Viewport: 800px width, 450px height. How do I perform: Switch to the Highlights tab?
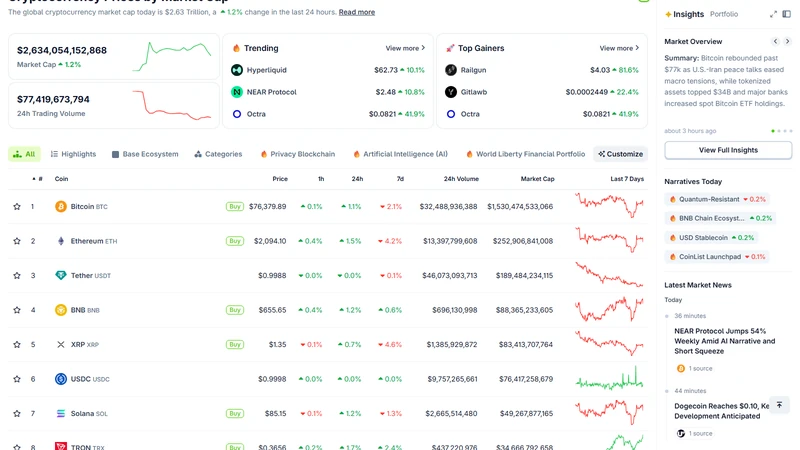tap(73, 154)
